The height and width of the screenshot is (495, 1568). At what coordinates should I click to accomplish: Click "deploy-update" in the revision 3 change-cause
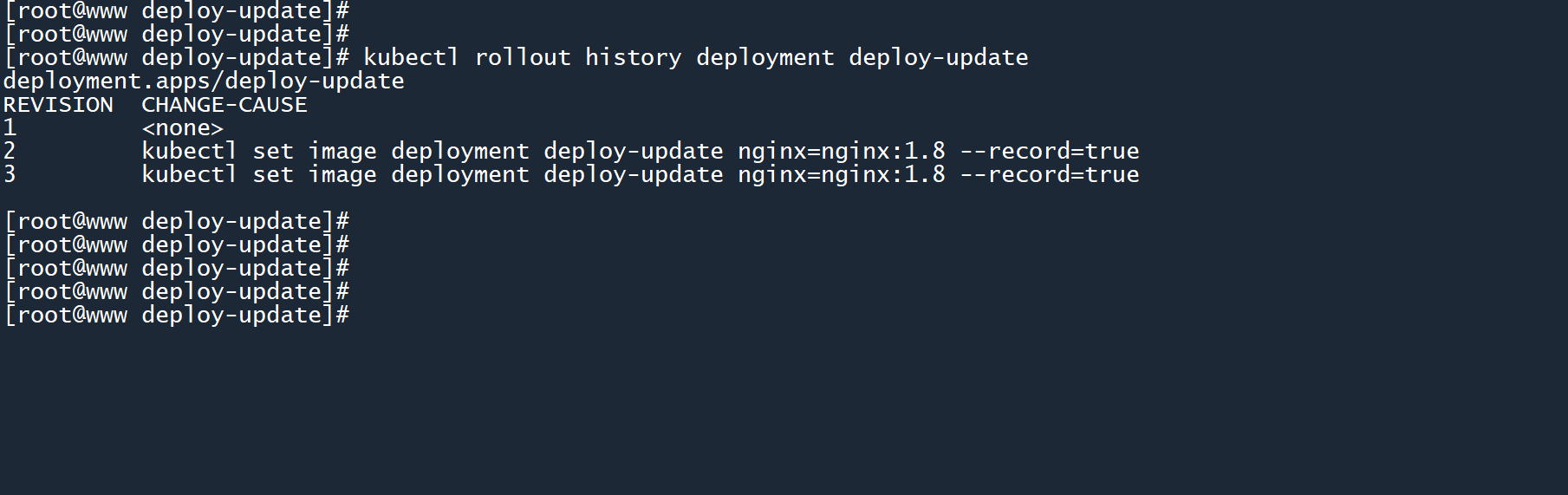[x=633, y=175]
